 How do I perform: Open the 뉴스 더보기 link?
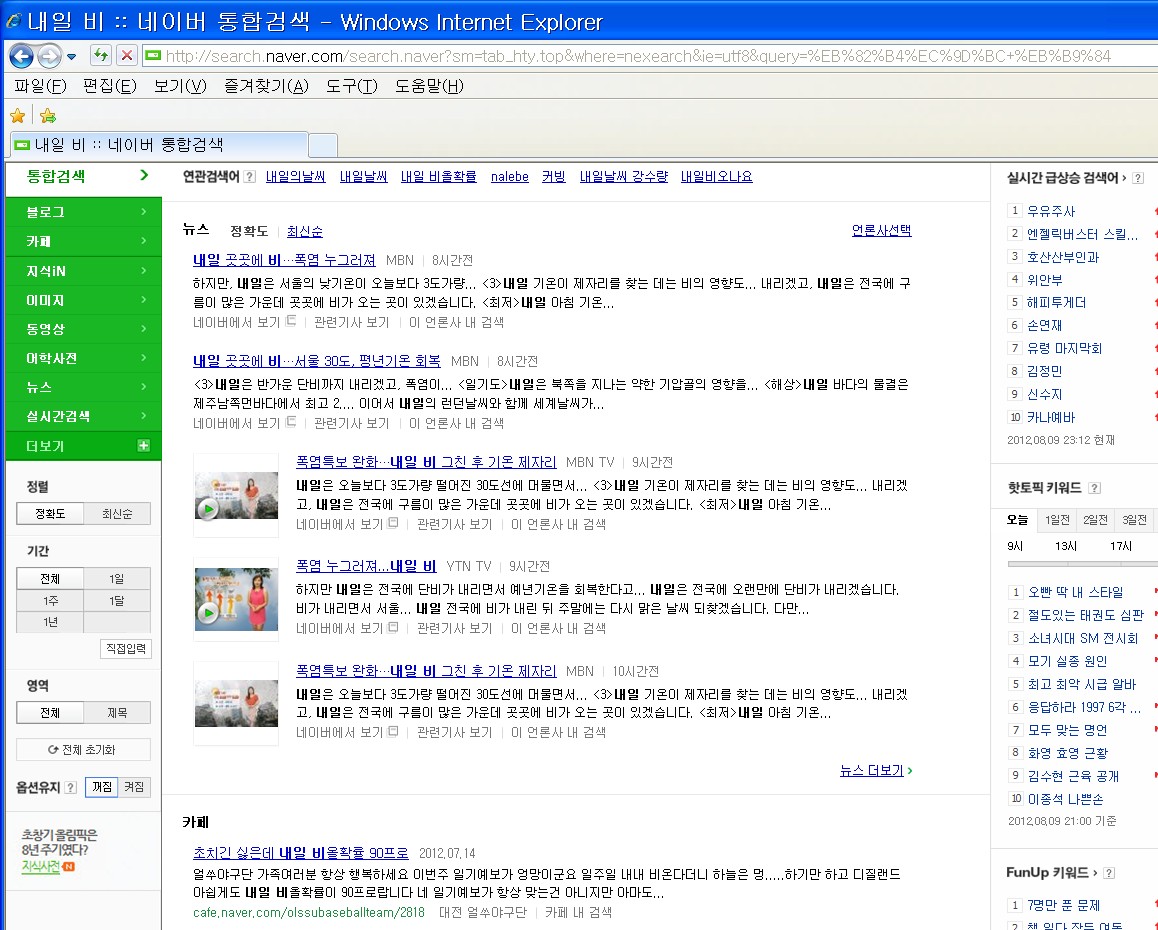tap(876, 771)
